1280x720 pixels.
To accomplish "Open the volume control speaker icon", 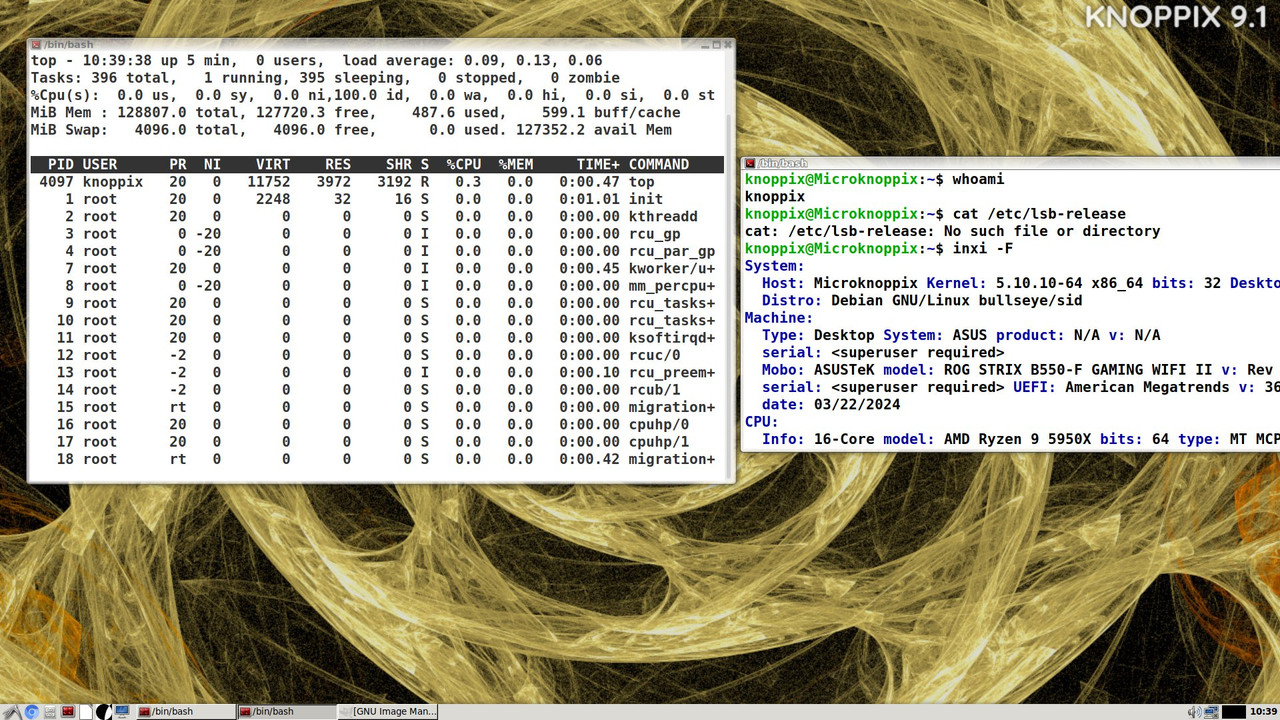I will (x=1194, y=712).
